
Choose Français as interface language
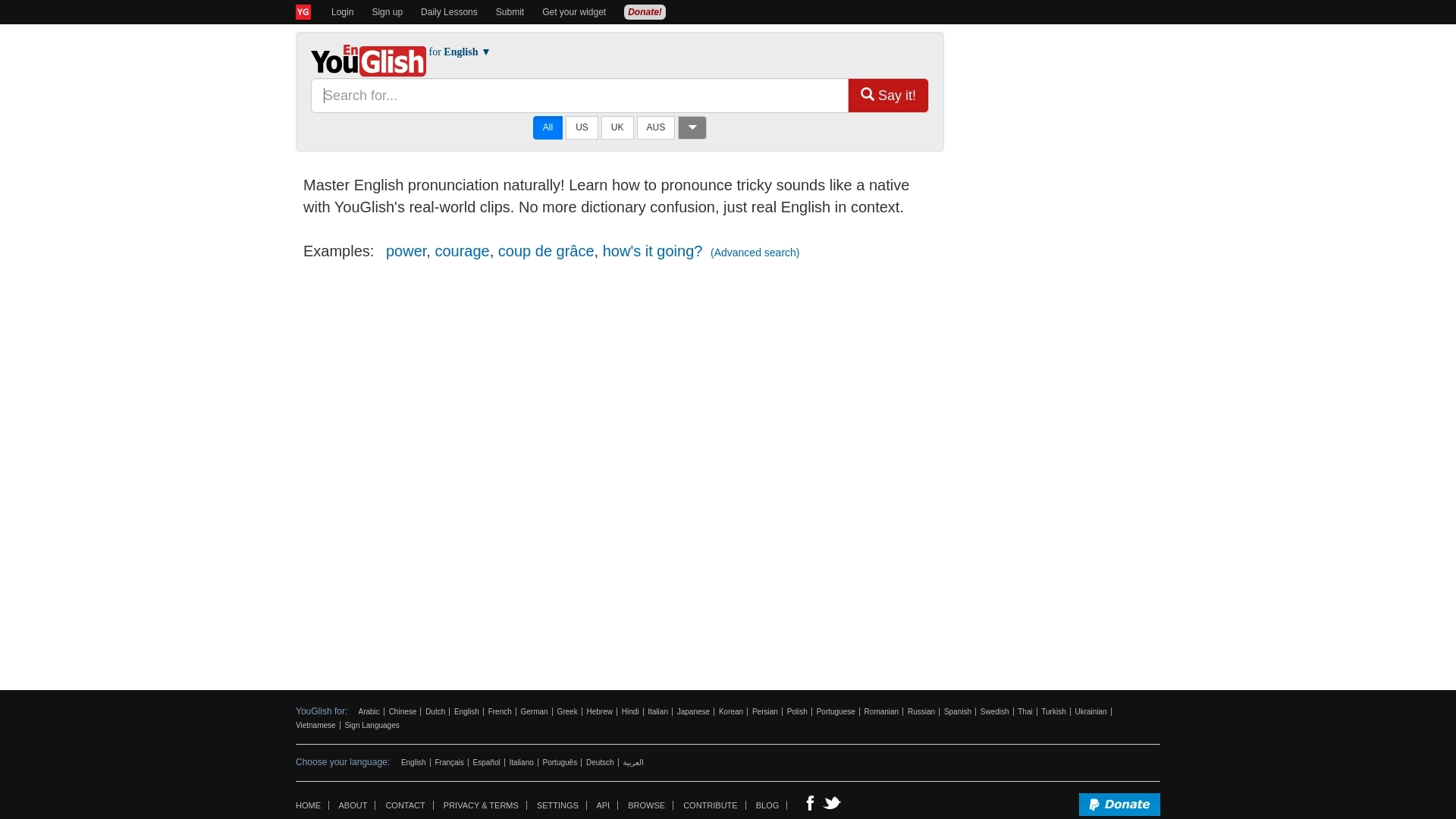coord(449,763)
